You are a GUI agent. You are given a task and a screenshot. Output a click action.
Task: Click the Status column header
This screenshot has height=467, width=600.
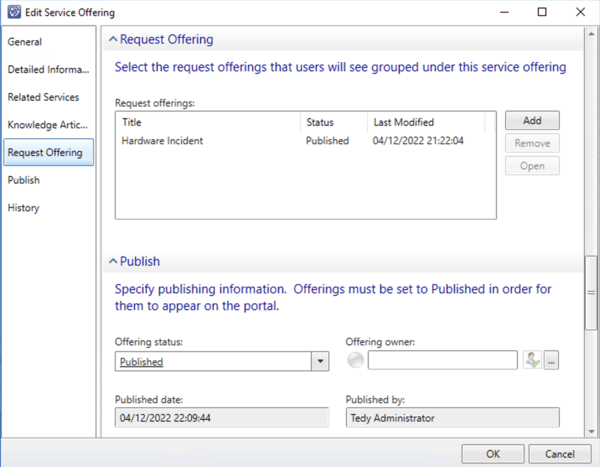click(x=334, y=122)
